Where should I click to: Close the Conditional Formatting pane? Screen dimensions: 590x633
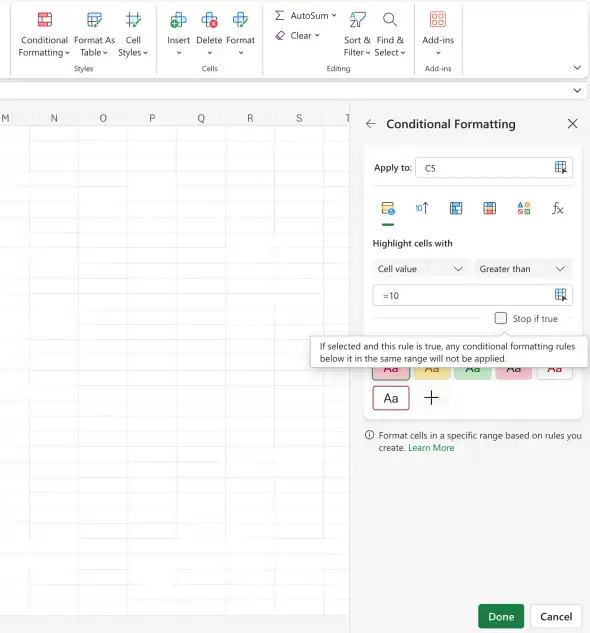572,124
